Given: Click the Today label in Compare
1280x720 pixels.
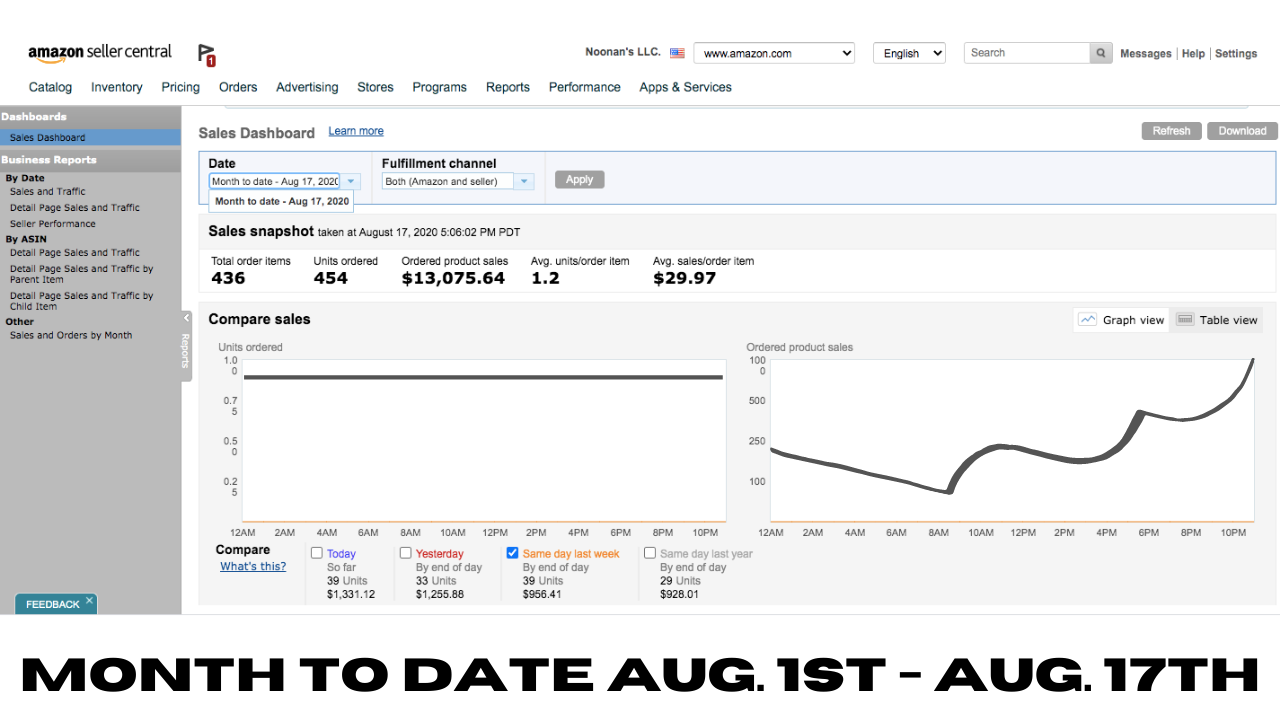Looking at the screenshot, I should [x=341, y=554].
